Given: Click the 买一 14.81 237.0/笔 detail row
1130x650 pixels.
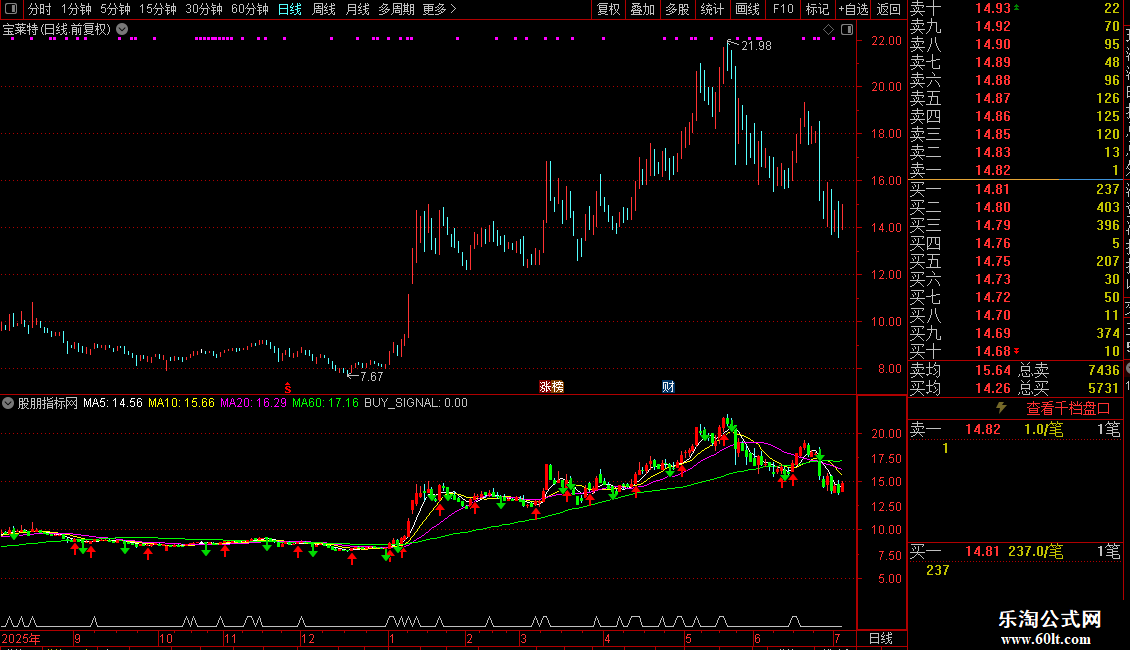Looking at the screenshot, I should point(1015,551).
